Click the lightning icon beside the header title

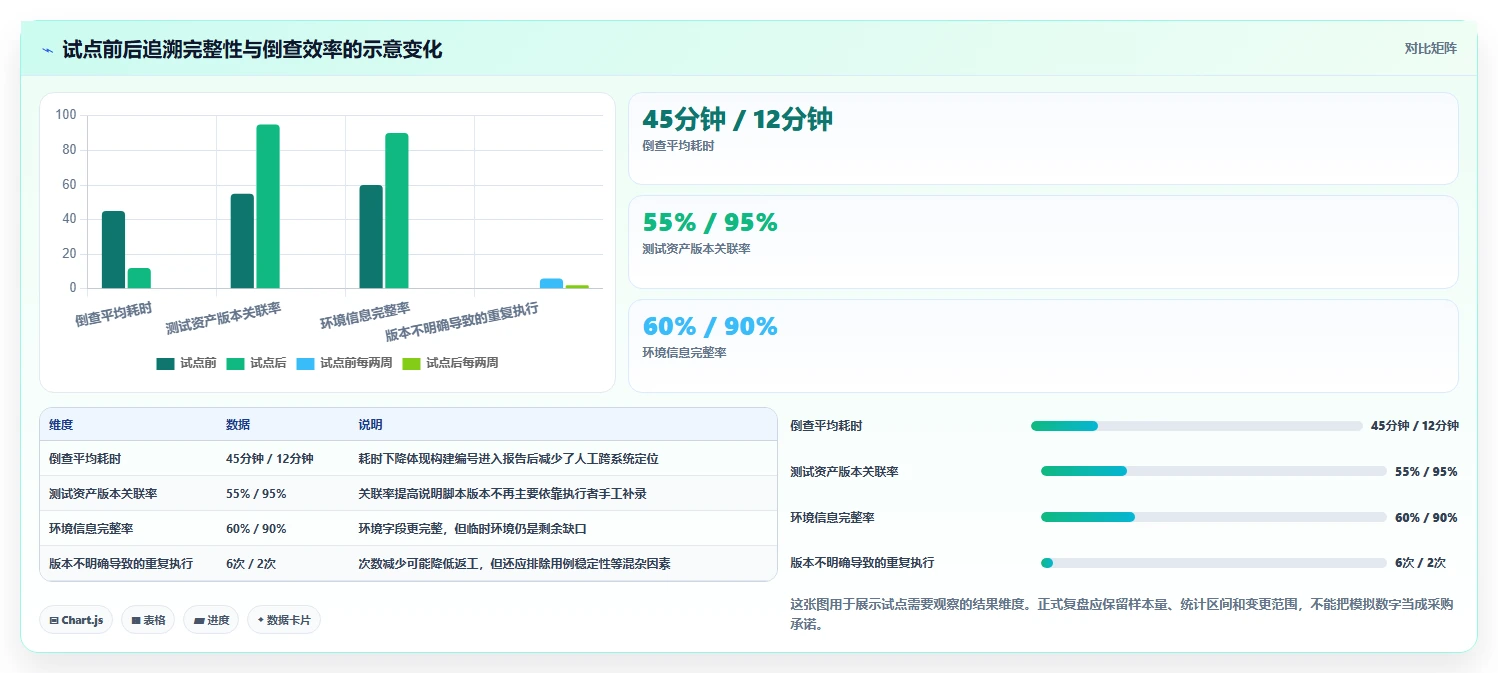coord(47,50)
